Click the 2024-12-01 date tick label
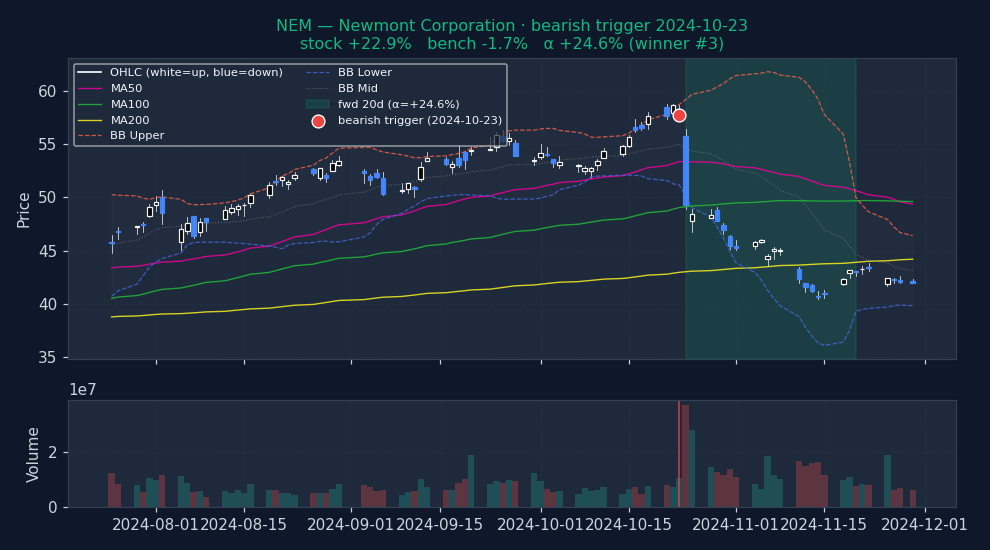Screen dimensions: 990x550 tap(925, 525)
